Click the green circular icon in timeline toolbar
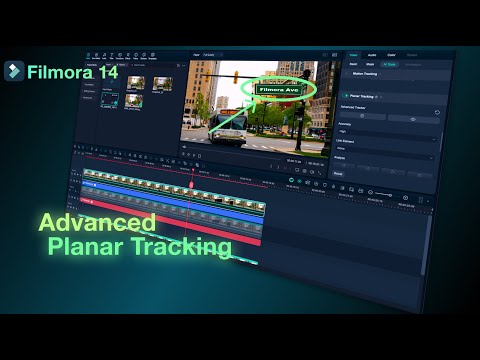The image size is (480, 360). [x=291, y=180]
